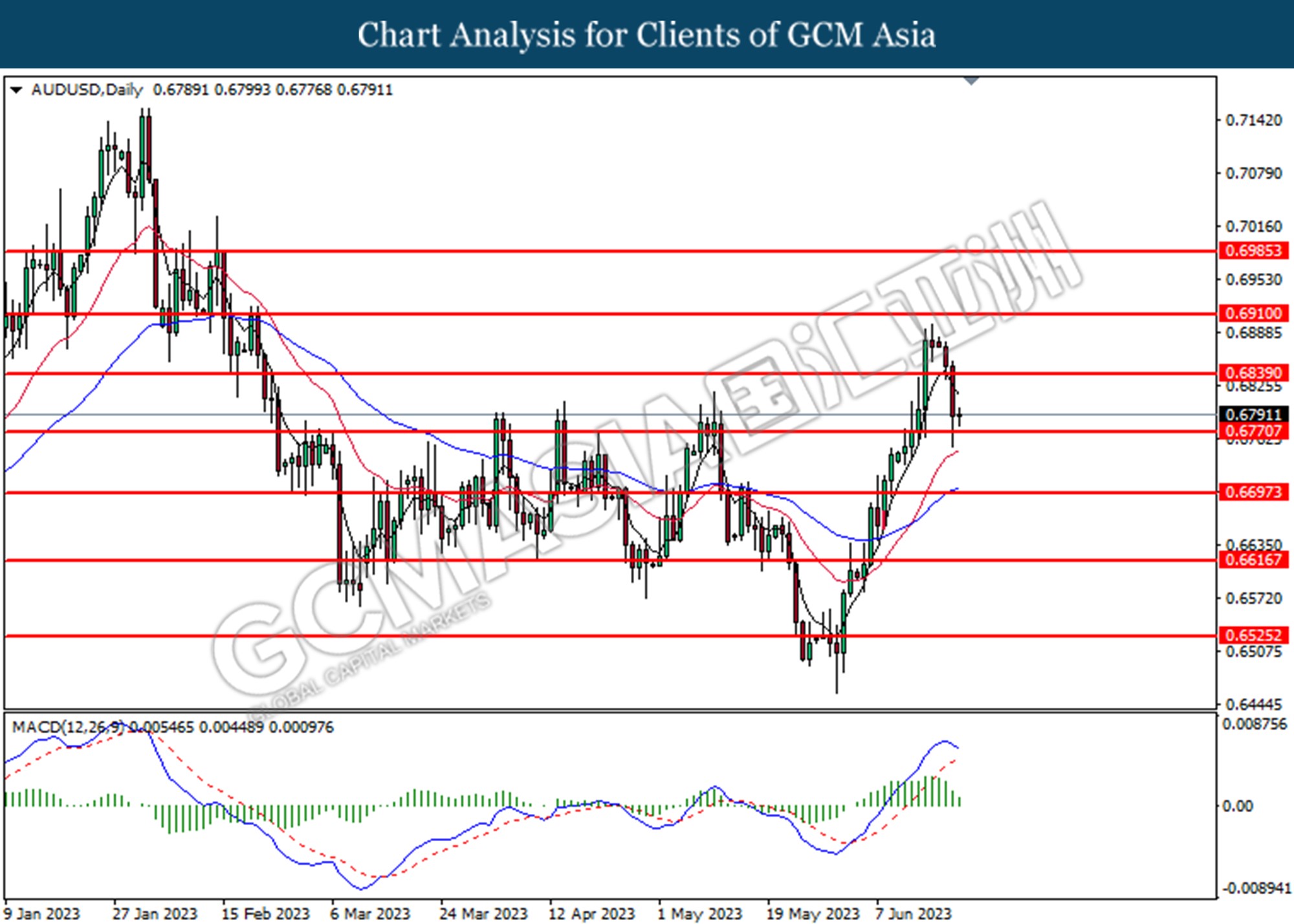Image resolution: width=1294 pixels, height=924 pixels.
Task: Click the 1 May 2023 date label
Action: pyautogui.click(x=700, y=914)
